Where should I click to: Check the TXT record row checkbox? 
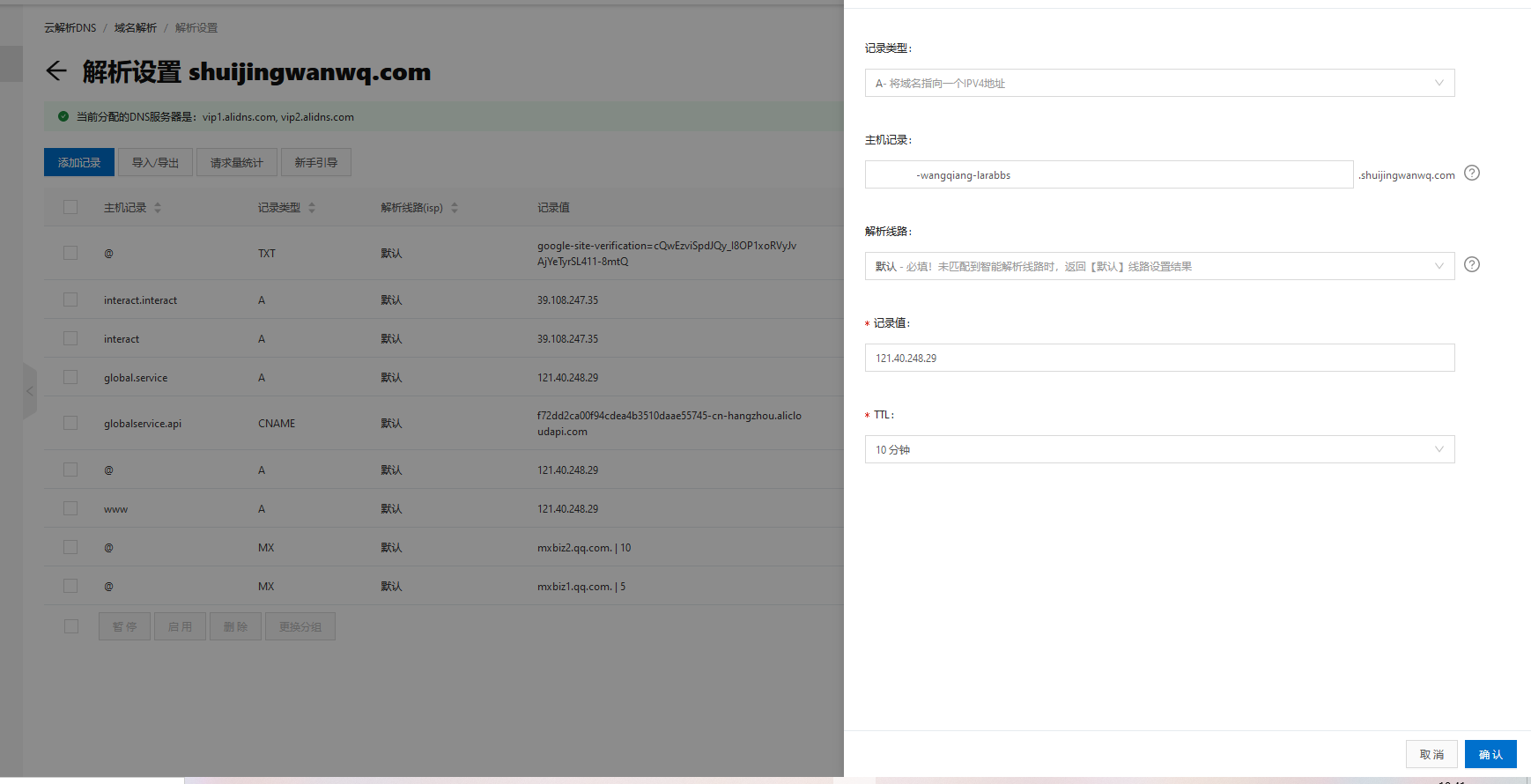(70, 253)
